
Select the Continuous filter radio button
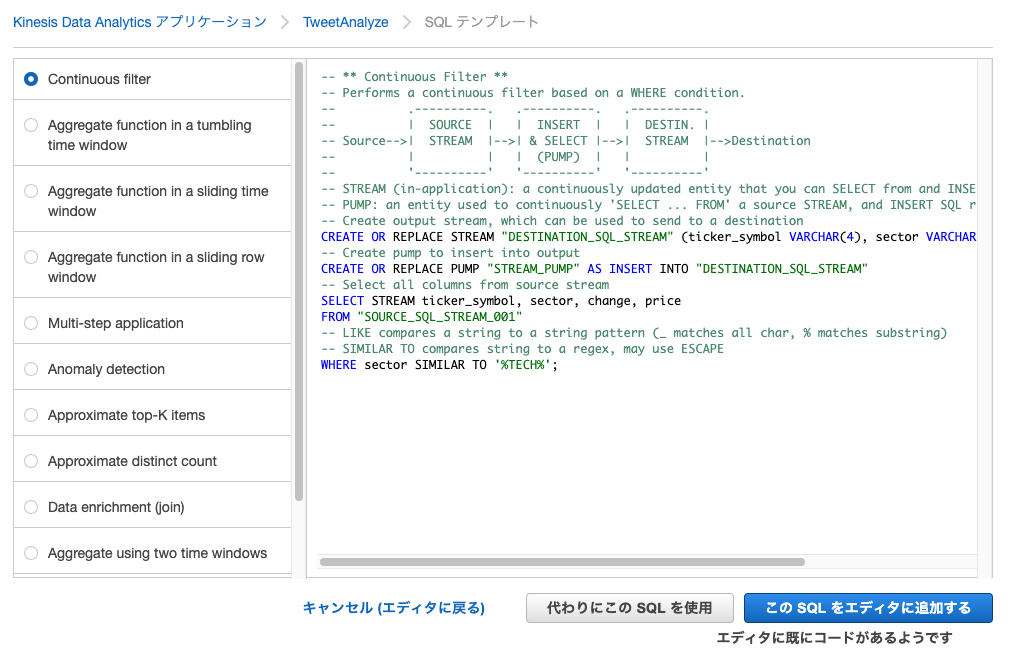coord(30,79)
